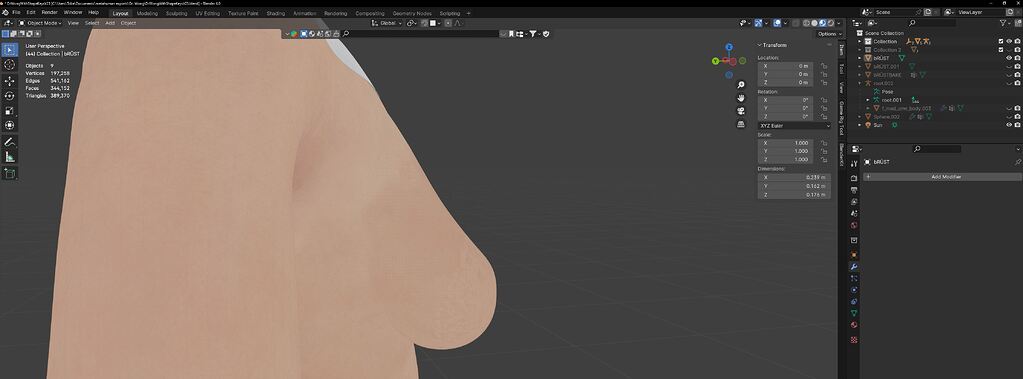Click the blue Z axis gizmo
1023x379 pixels.
[729, 47]
